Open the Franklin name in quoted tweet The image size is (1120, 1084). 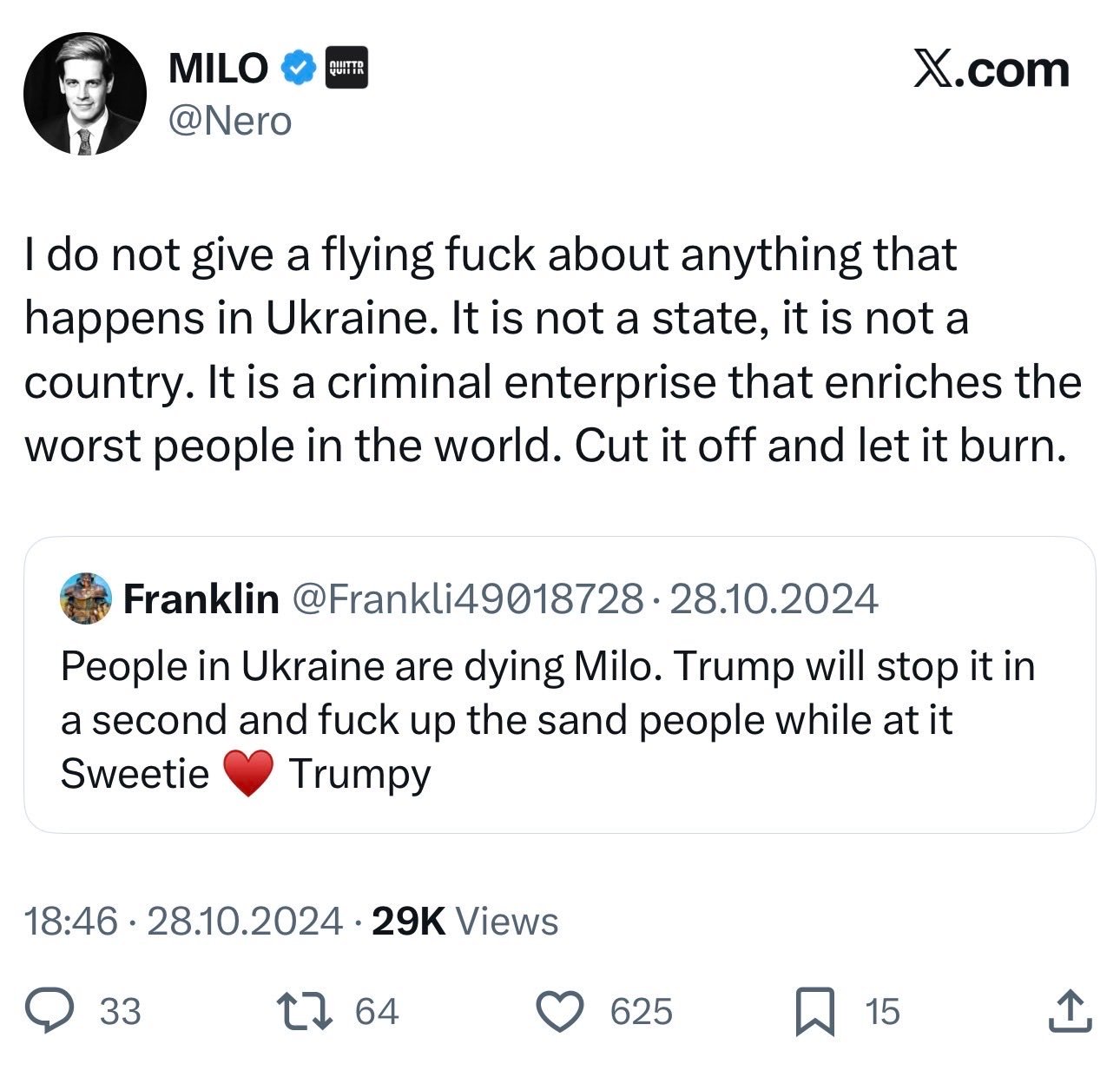click(x=201, y=599)
